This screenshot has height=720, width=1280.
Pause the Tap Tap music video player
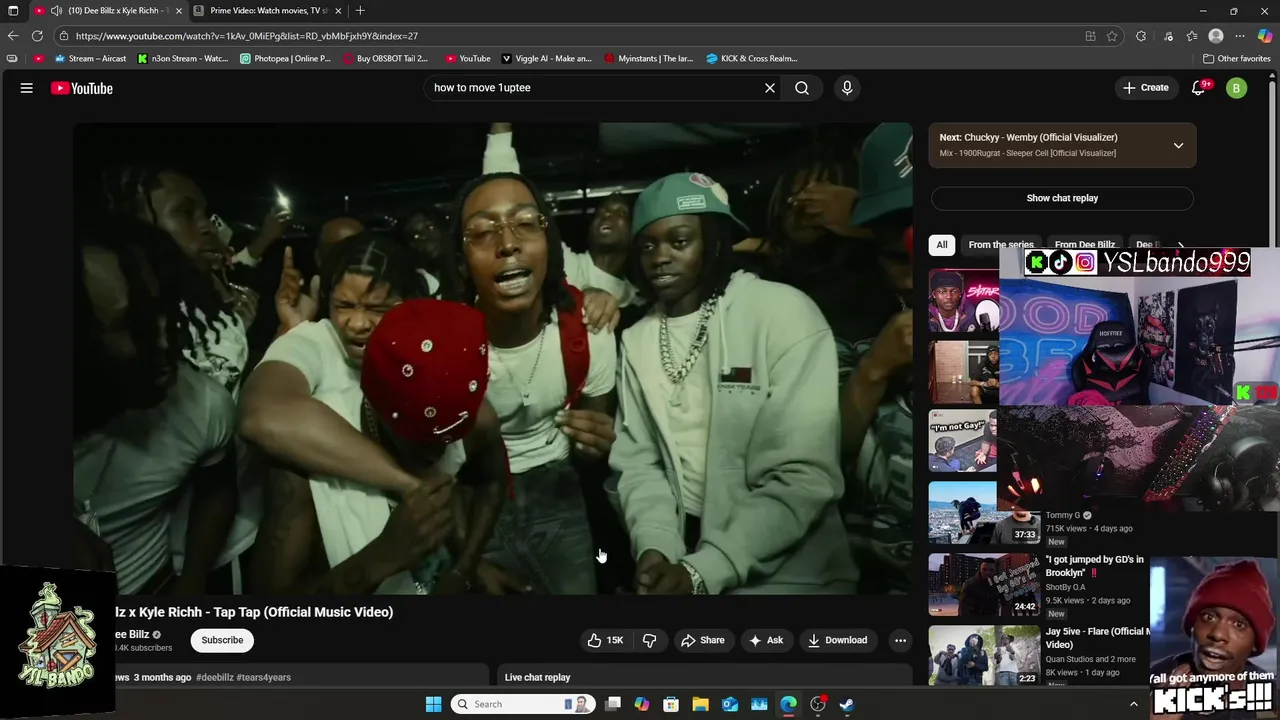click(493, 358)
